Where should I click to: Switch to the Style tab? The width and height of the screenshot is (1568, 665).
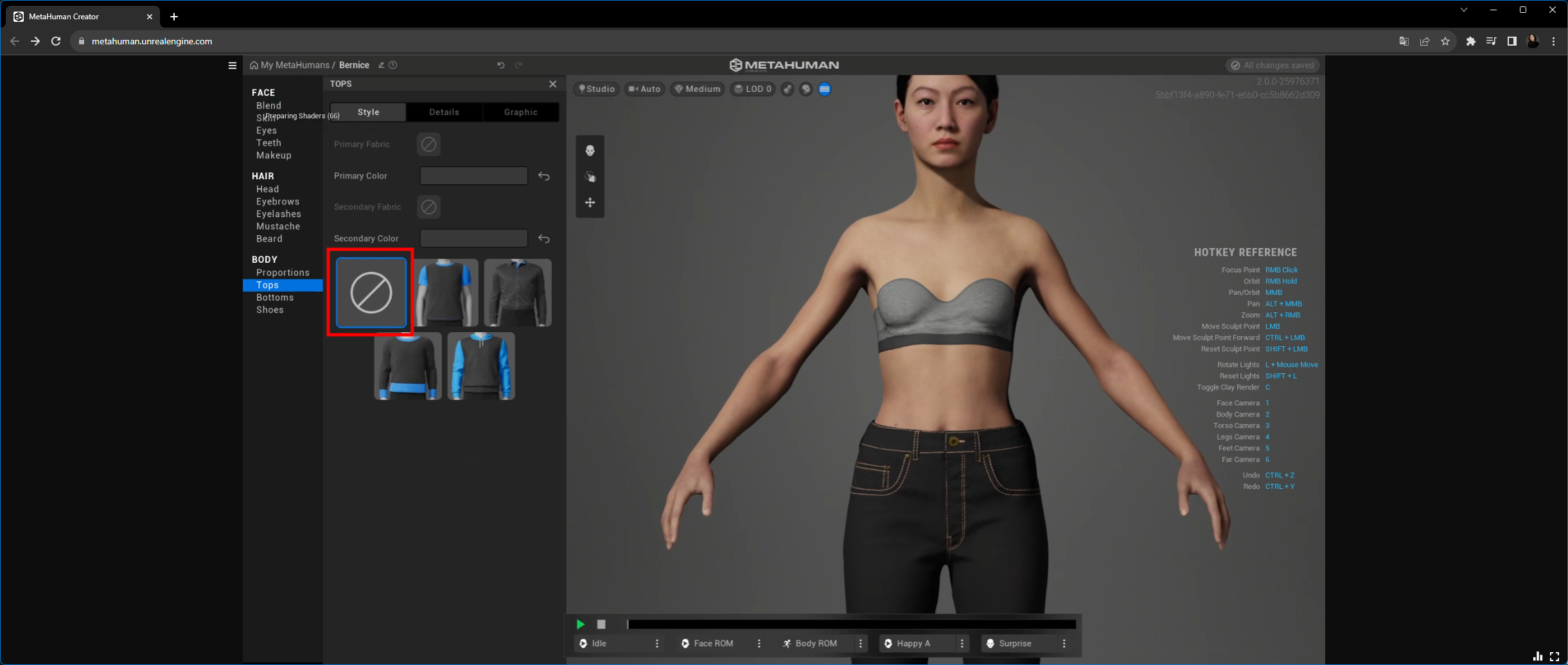(x=368, y=112)
